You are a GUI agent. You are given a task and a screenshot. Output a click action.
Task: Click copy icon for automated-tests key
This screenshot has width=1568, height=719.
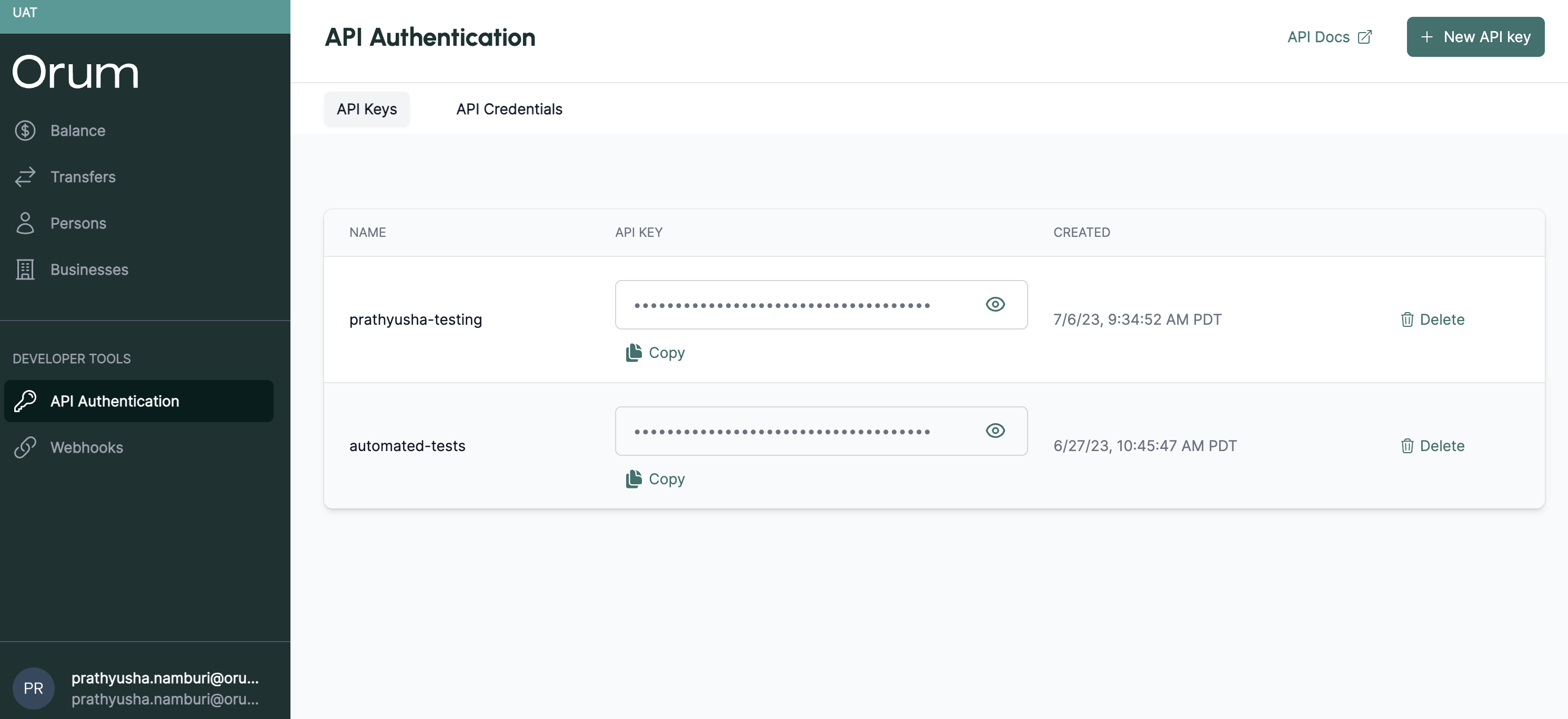pyautogui.click(x=634, y=478)
